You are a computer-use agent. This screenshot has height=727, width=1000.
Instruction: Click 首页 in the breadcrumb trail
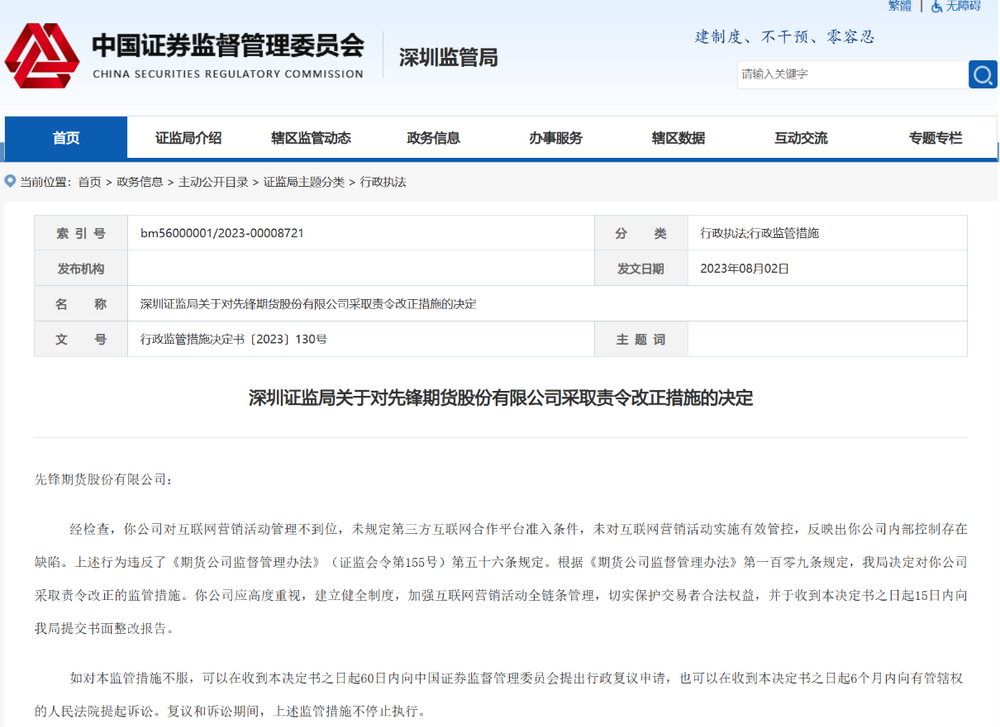coord(89,182)
